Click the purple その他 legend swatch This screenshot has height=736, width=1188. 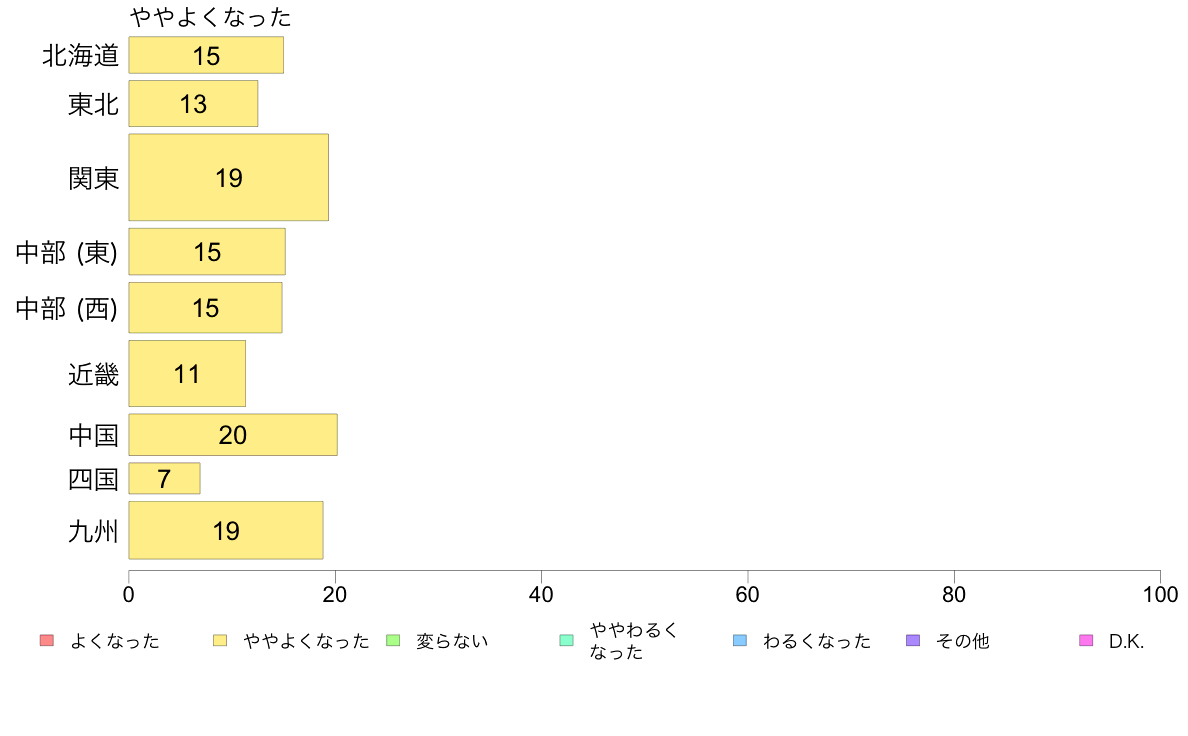pyautogui.click(x=913, y=640)
